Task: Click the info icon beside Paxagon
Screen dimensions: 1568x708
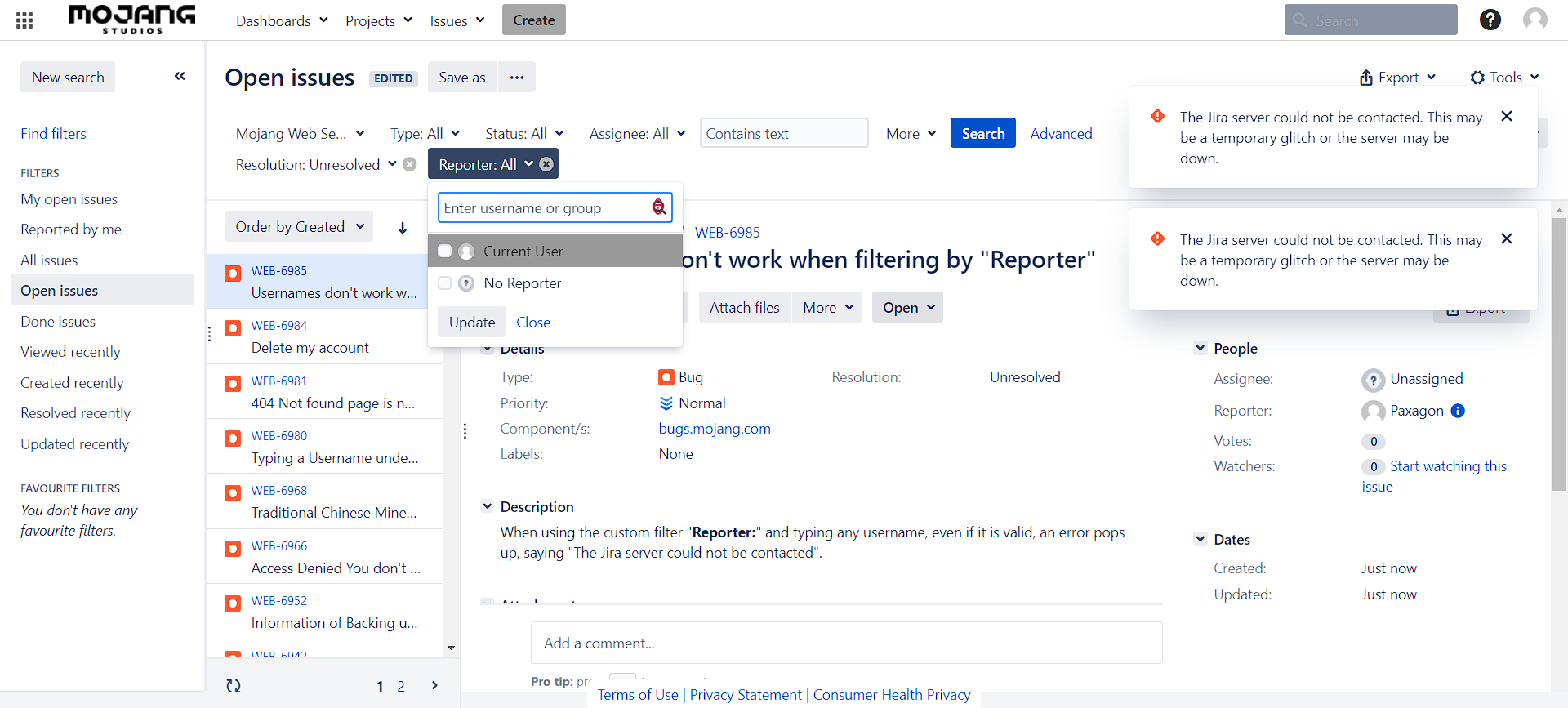Action: coord(1458,411)
